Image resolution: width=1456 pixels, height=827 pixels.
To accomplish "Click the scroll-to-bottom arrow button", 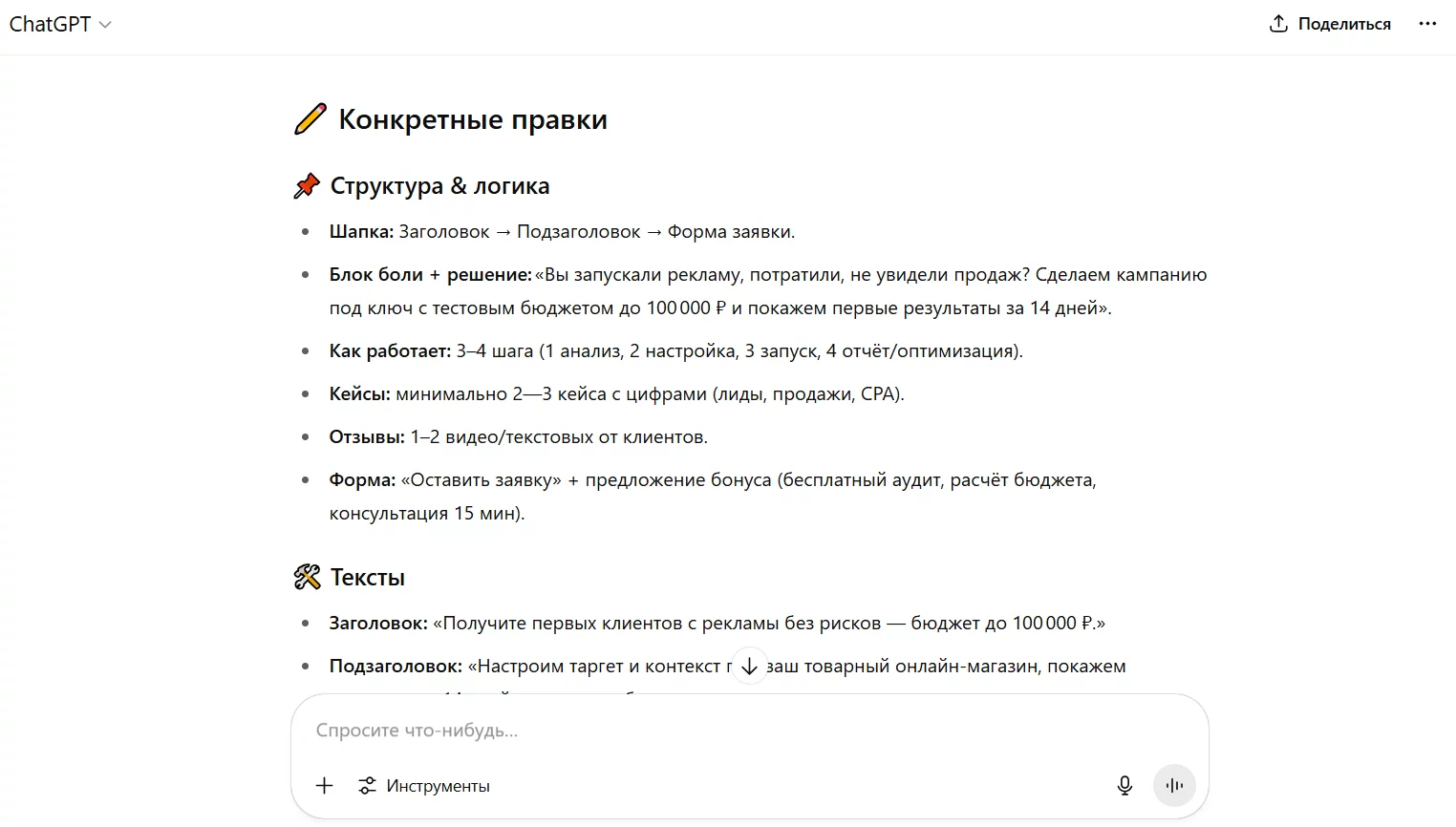I will coord(749,667).
